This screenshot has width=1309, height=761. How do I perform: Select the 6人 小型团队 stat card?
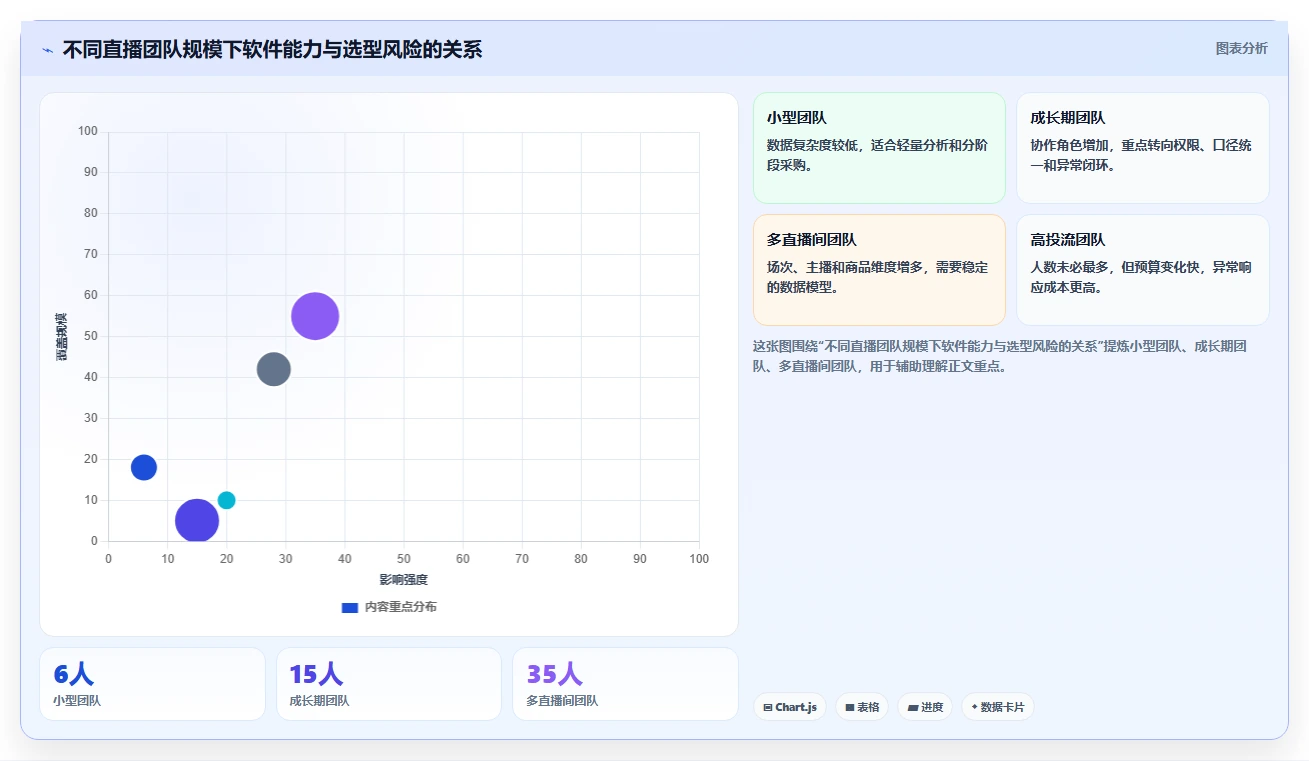click(x=152, y=684)
